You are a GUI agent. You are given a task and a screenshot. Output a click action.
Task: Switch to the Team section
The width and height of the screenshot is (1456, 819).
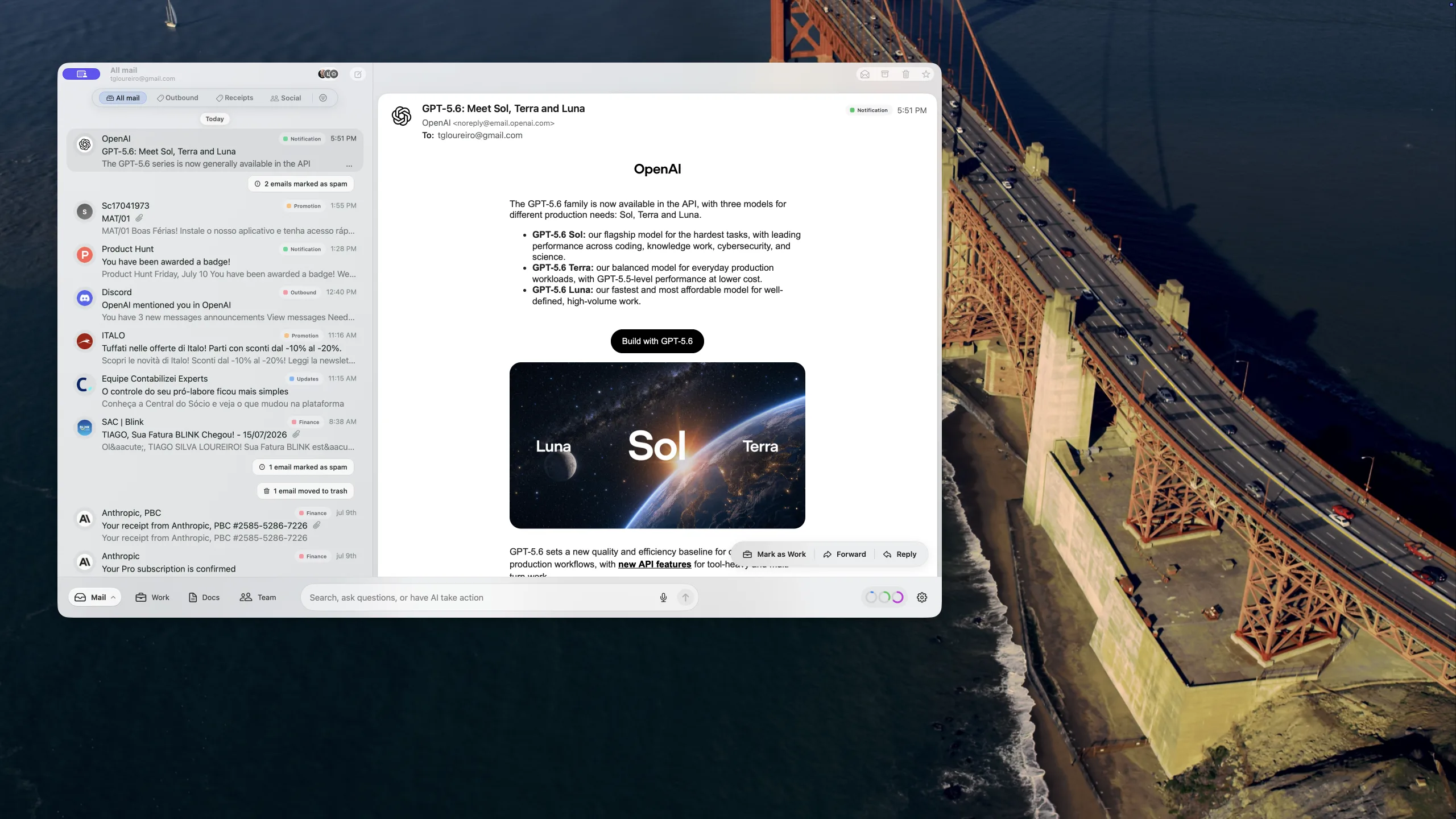click(258, 597)
